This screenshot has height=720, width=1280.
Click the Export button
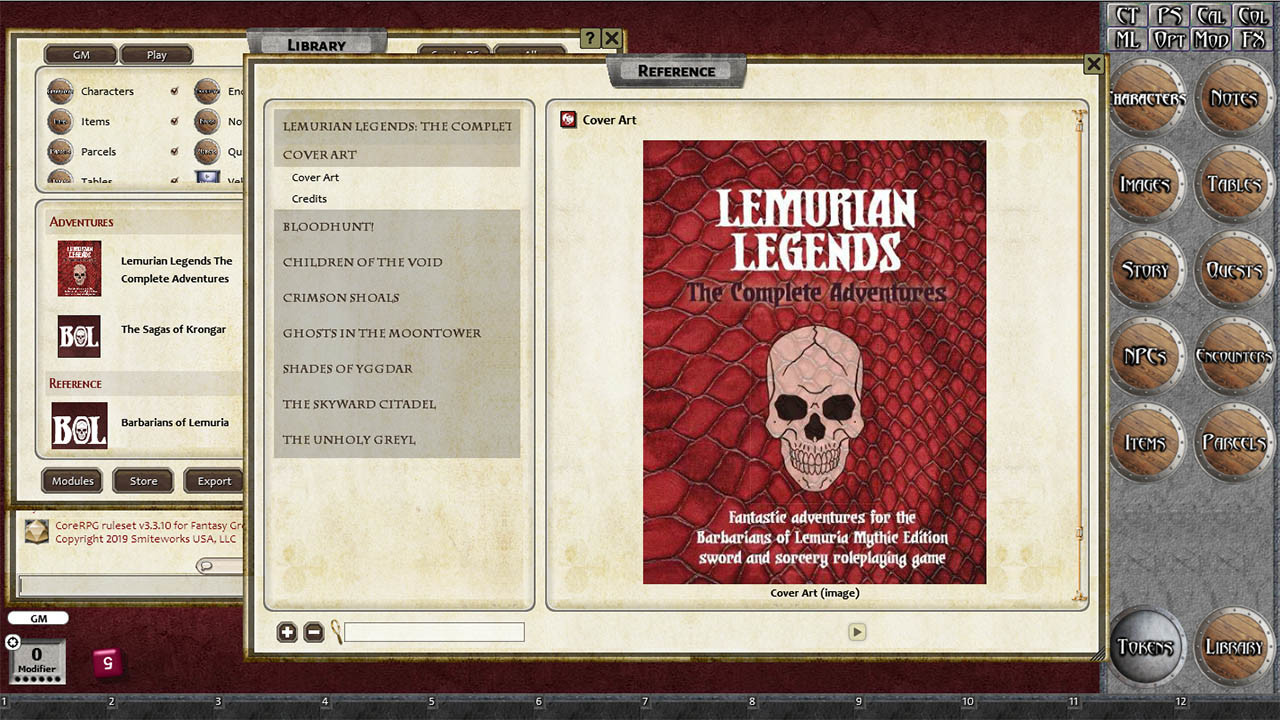coord(213,481)
